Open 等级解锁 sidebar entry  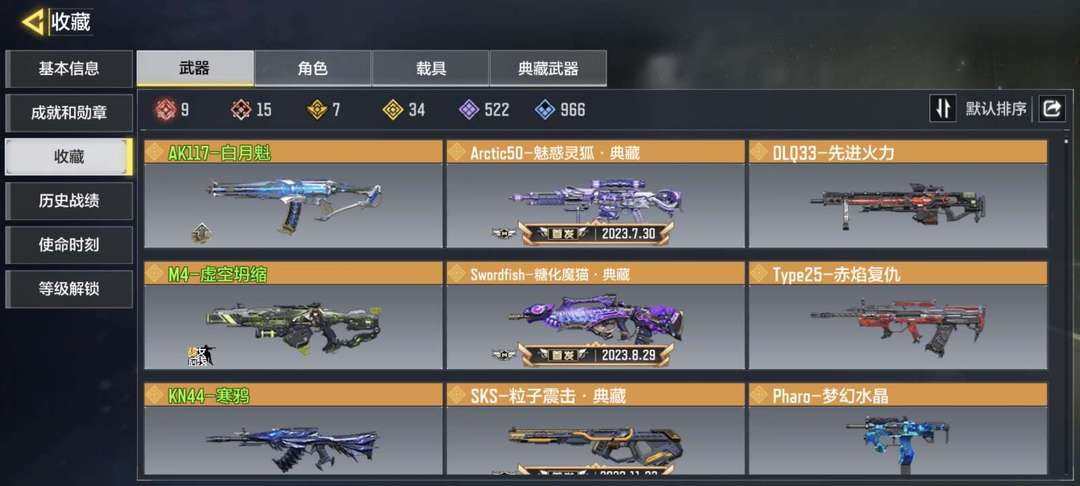[69, 289]
